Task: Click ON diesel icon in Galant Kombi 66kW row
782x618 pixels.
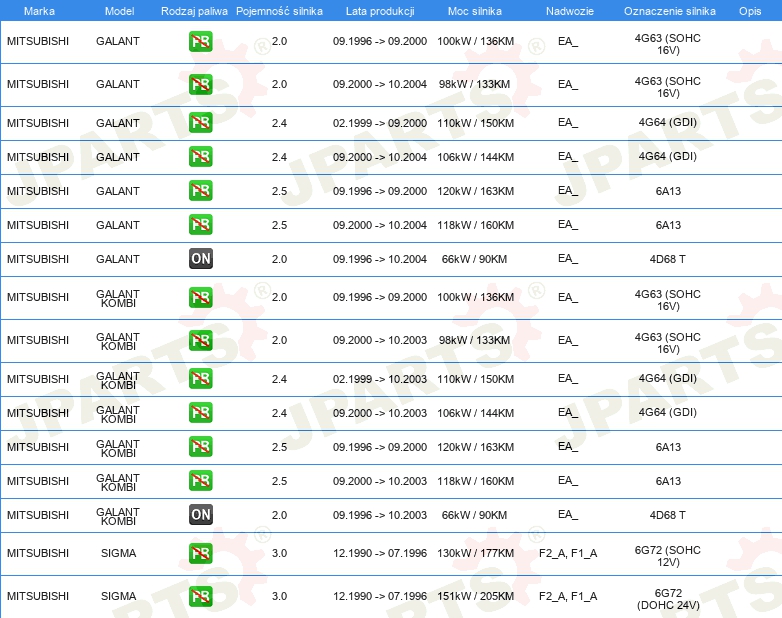Action: click(200, 515)
